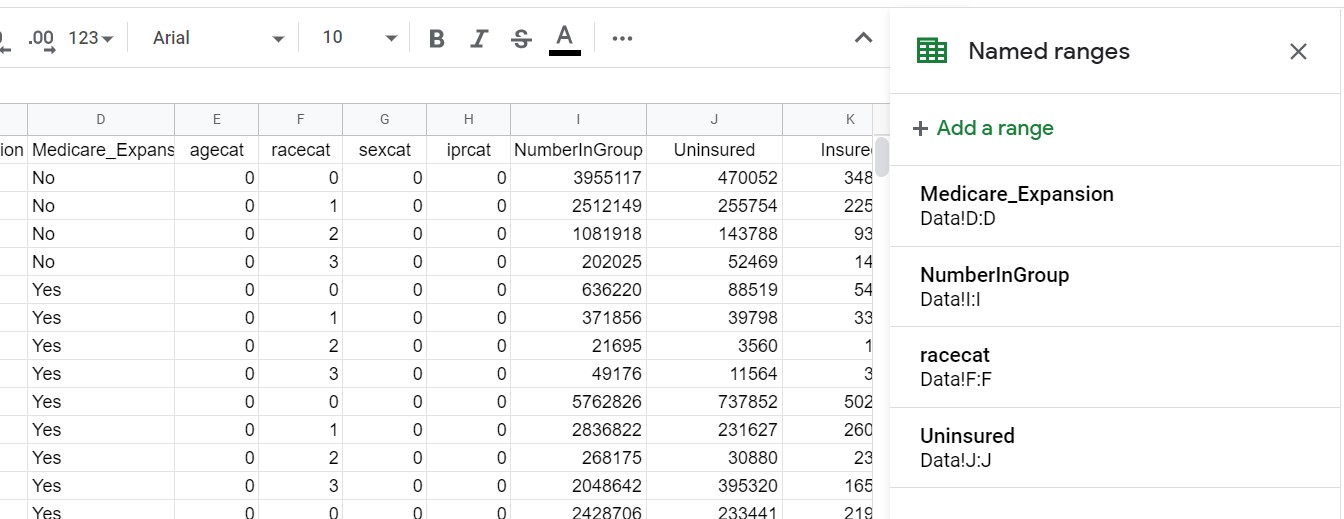Screen dimensions: 1344x519
Task: Select column E header
Action: click(217, 120)
